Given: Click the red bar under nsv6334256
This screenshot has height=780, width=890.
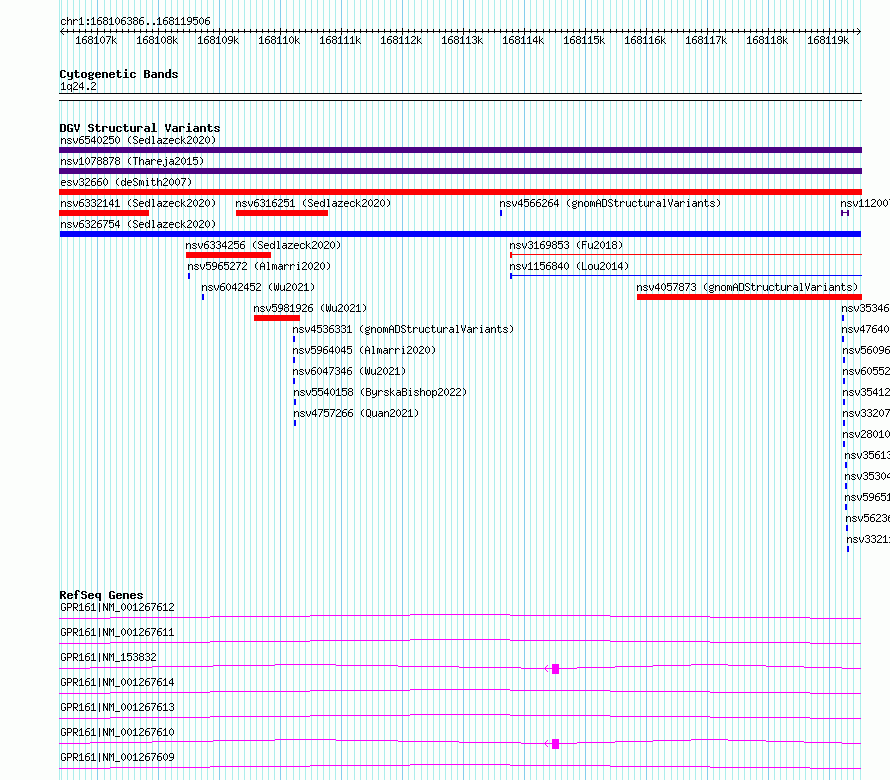Looking at the screenshot, I should pos(228,255).
